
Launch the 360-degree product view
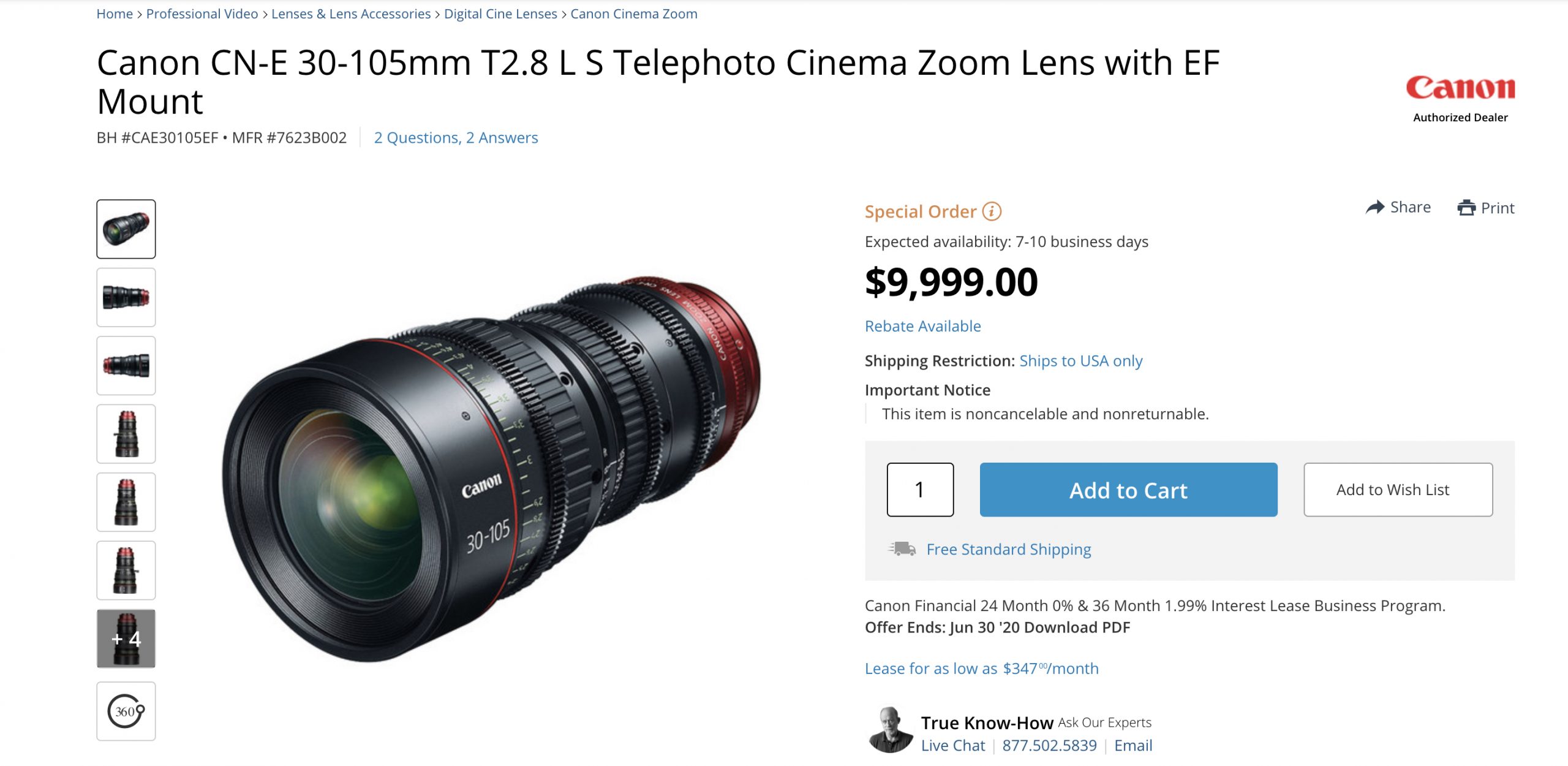[x=125, y=711]
